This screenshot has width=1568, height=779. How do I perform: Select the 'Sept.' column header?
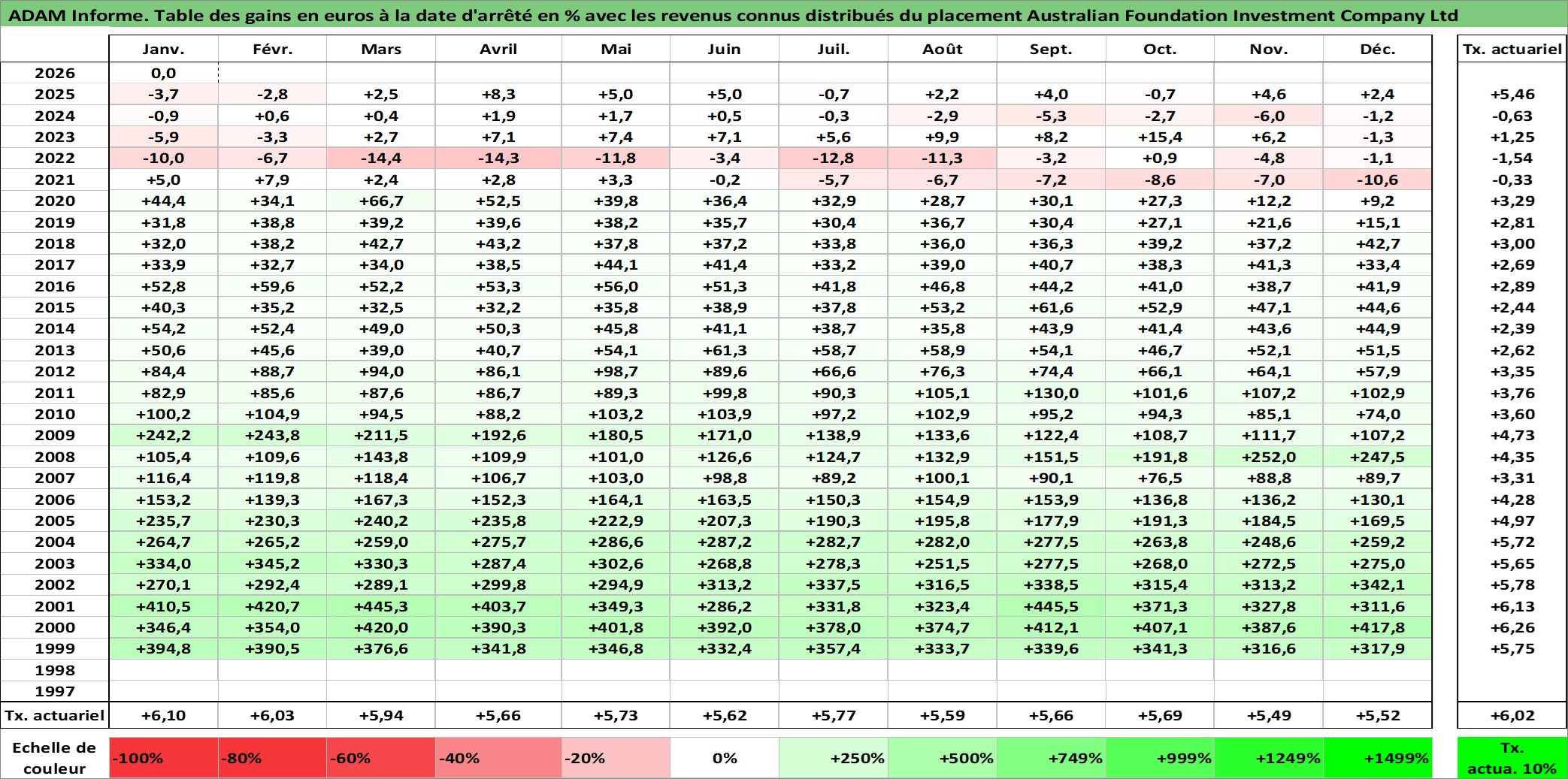(1052, 49)
